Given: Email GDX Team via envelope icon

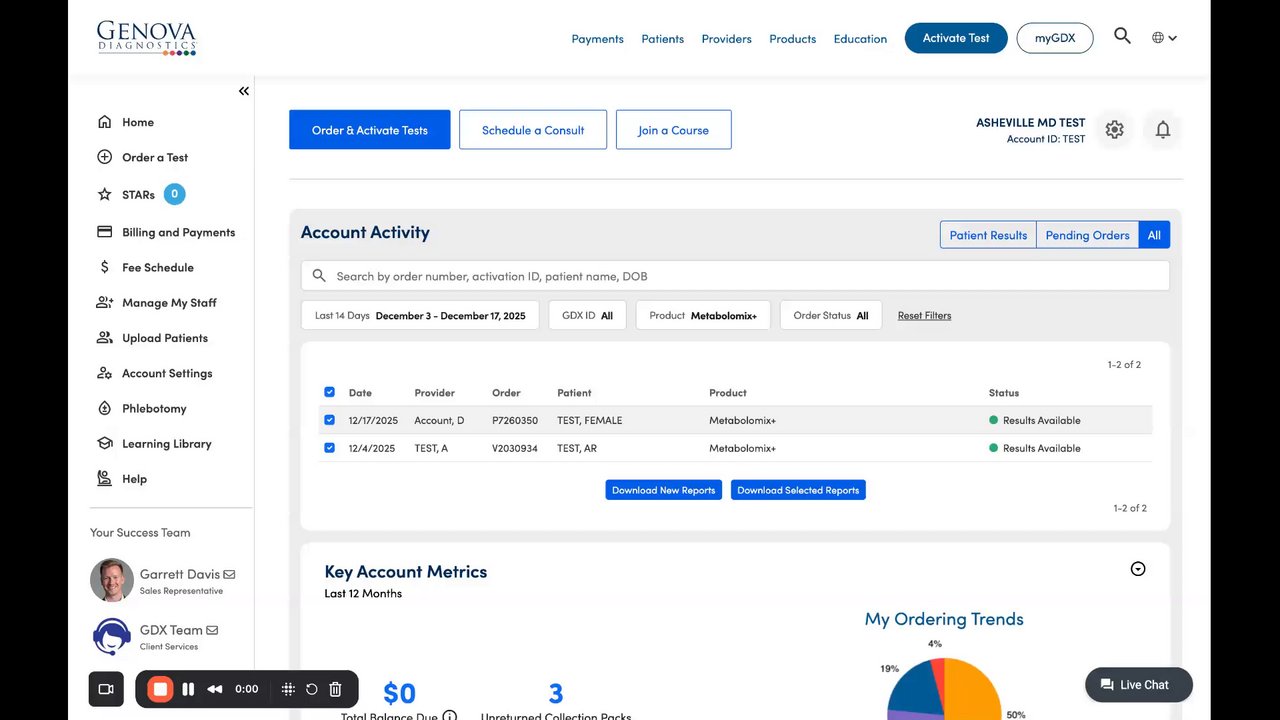Looking at the screenshot, I should click(x=212, y=630).
